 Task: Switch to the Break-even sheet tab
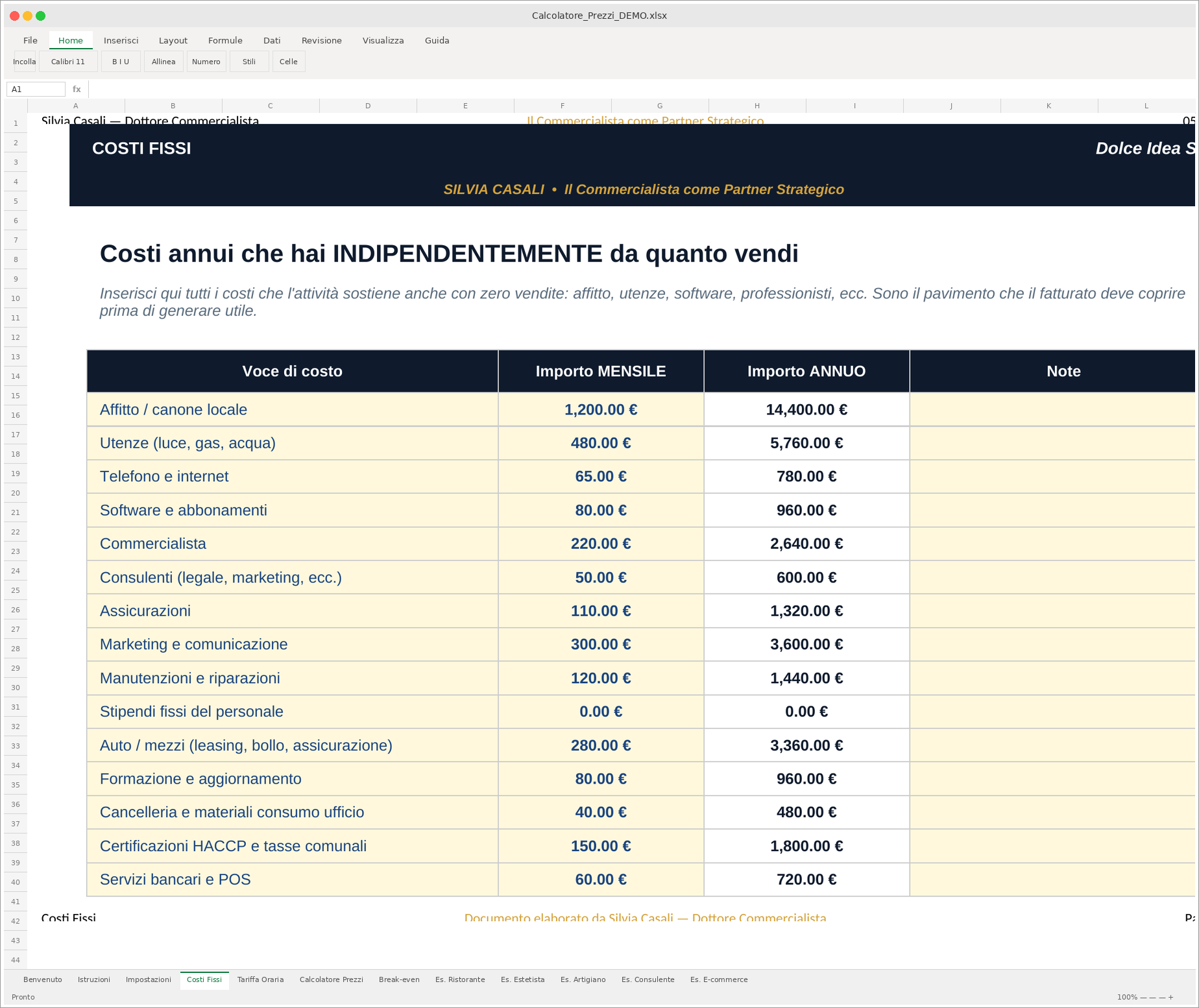point(399,979)
